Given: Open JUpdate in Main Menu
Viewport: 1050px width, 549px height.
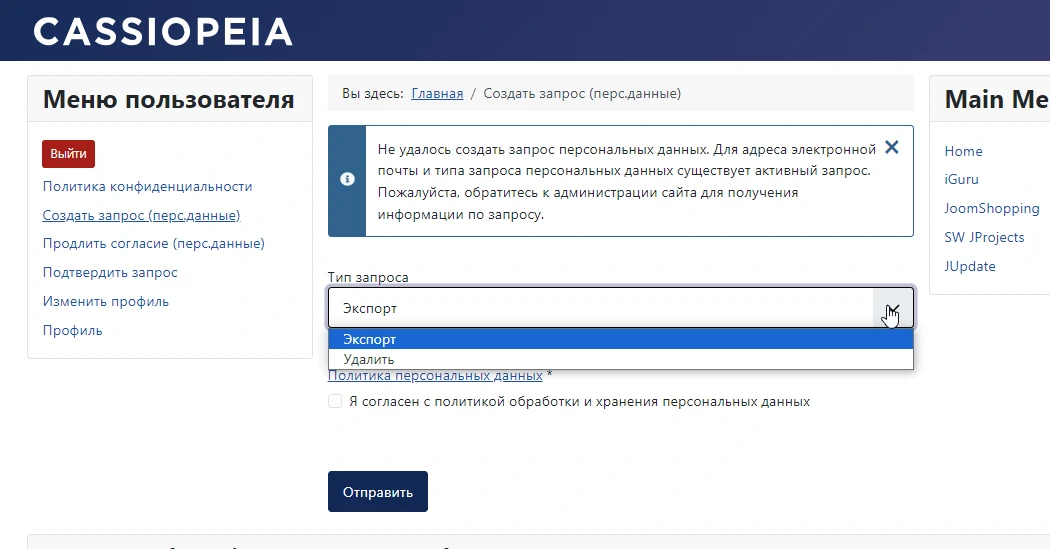Looking at the screenshot, I should coord(970,266).
